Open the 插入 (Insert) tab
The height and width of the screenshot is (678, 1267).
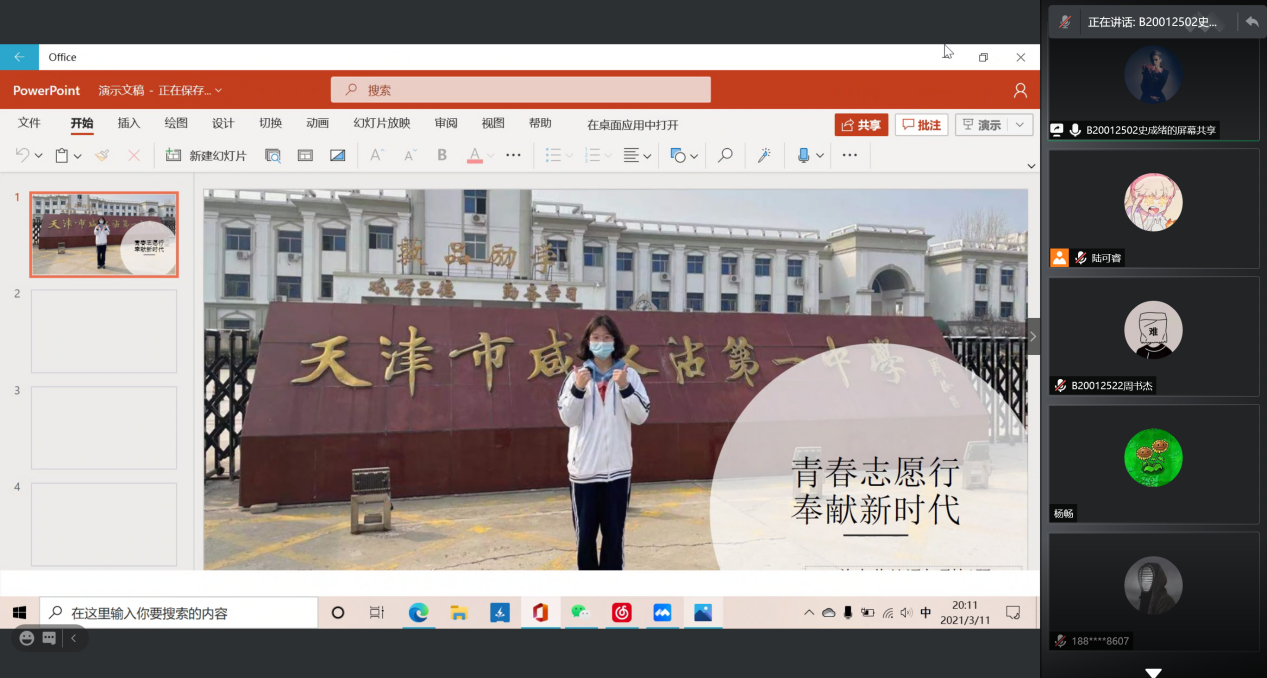pos(129,124)
